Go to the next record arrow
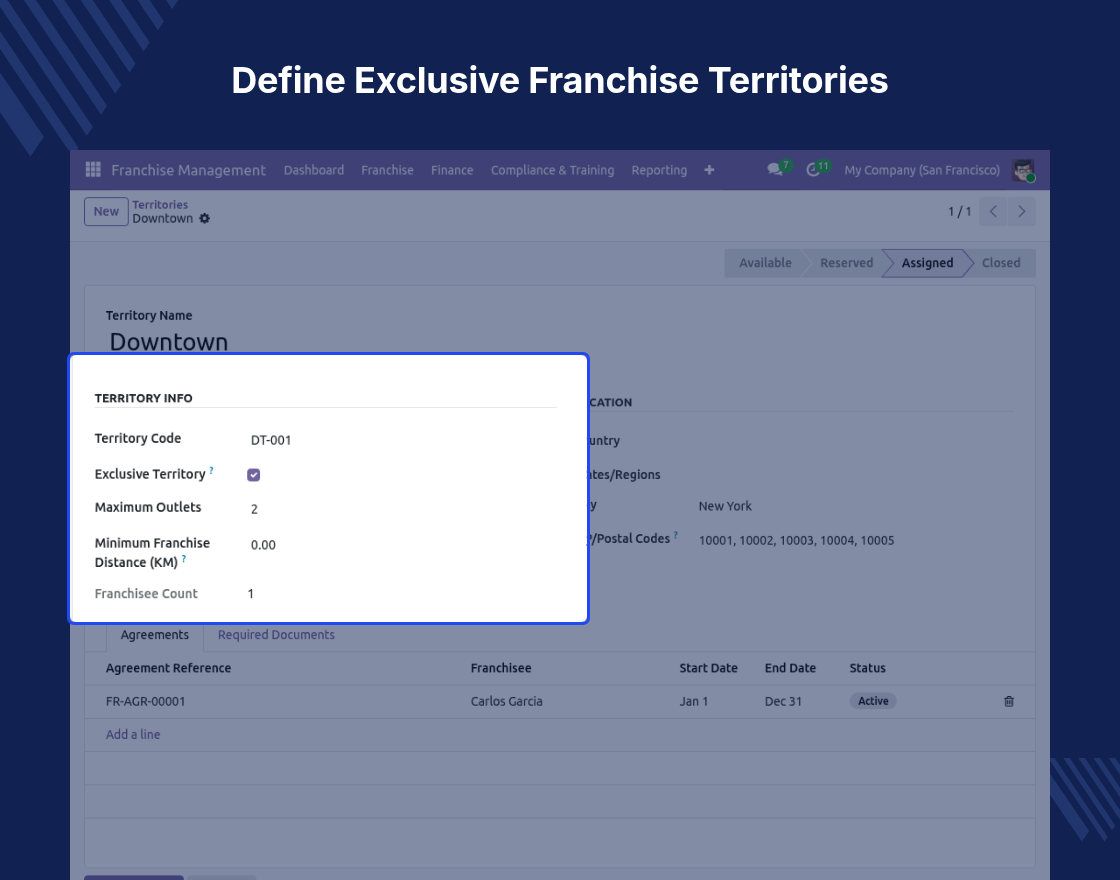The width and height of the screenshot is (1120, 880). [1021, 211]
